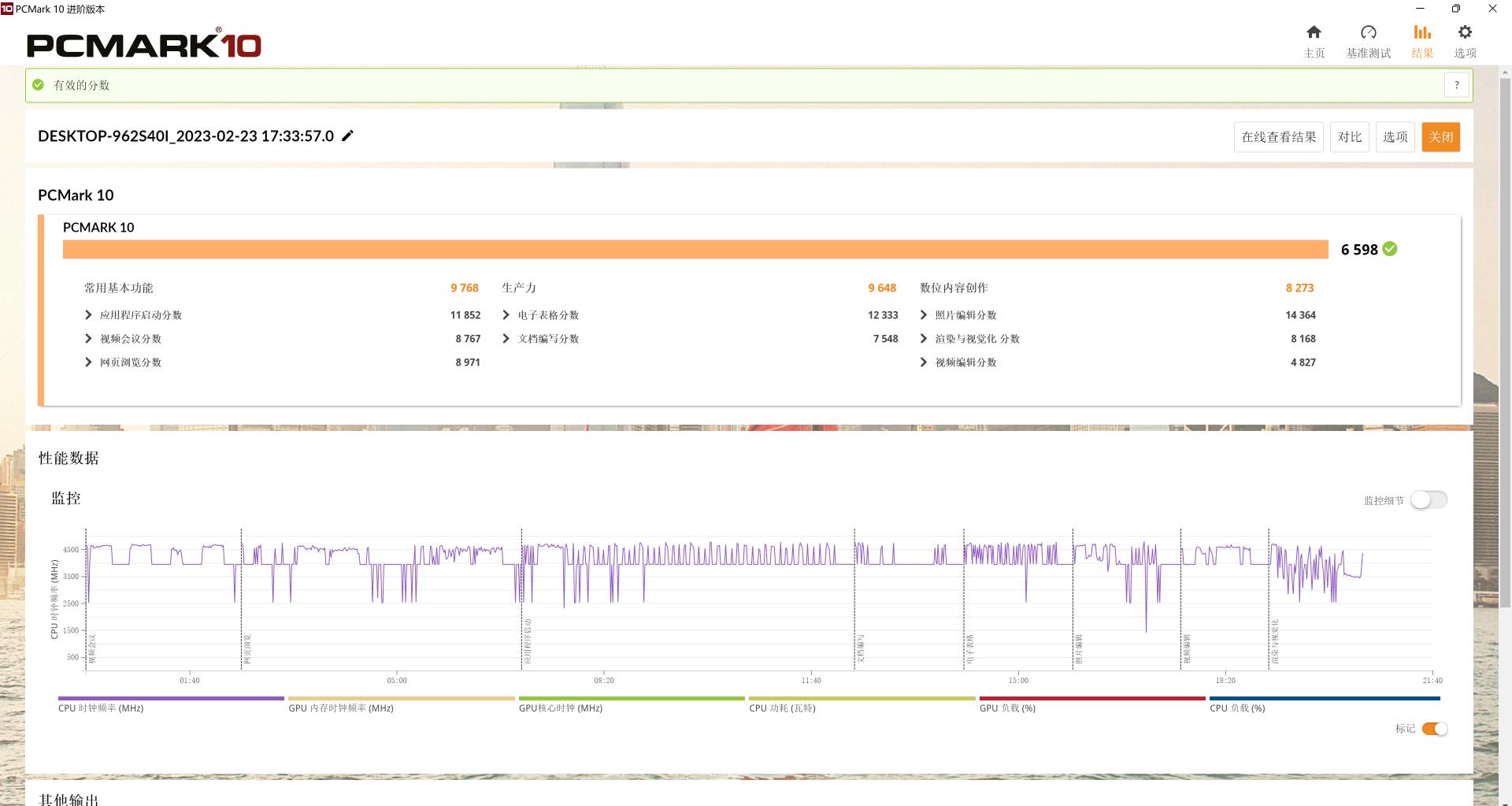
Task: Expand the 应用程序启动分数 row
Action: (x=88, y=315)
